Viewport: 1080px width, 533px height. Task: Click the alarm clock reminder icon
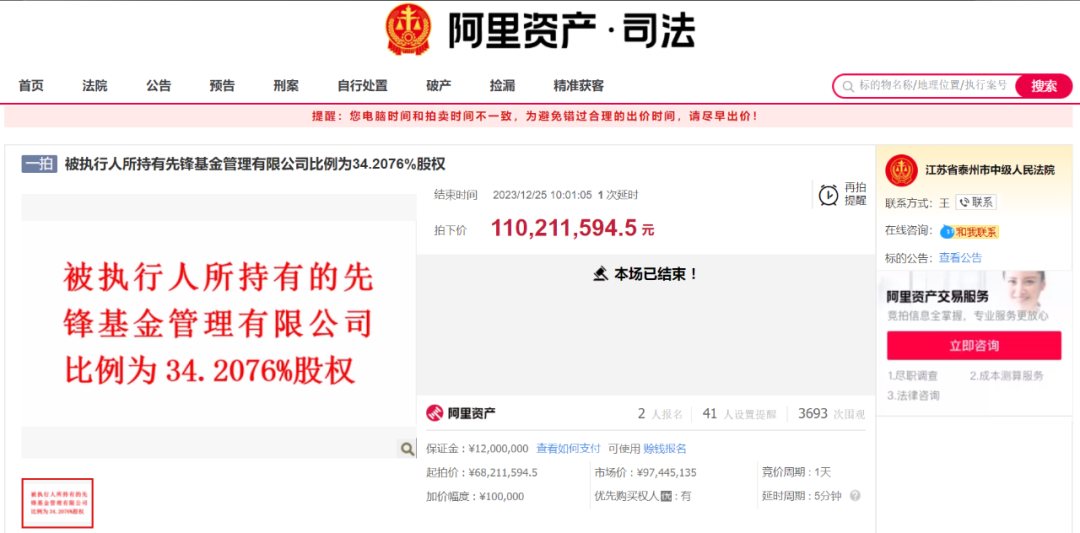click(829, 195)
